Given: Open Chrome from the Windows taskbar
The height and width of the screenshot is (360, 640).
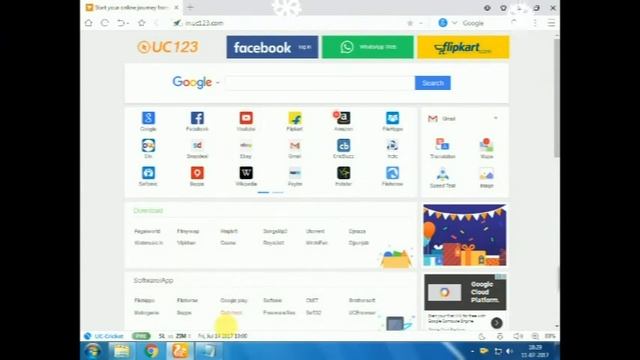Looking at the screenshot, I should [151, 351].
